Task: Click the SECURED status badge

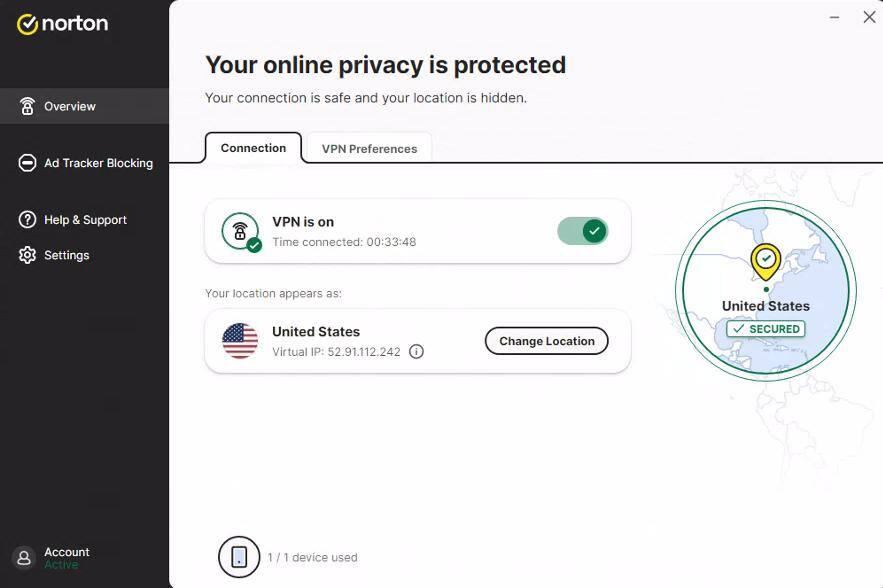Action: tap(766, 328)
